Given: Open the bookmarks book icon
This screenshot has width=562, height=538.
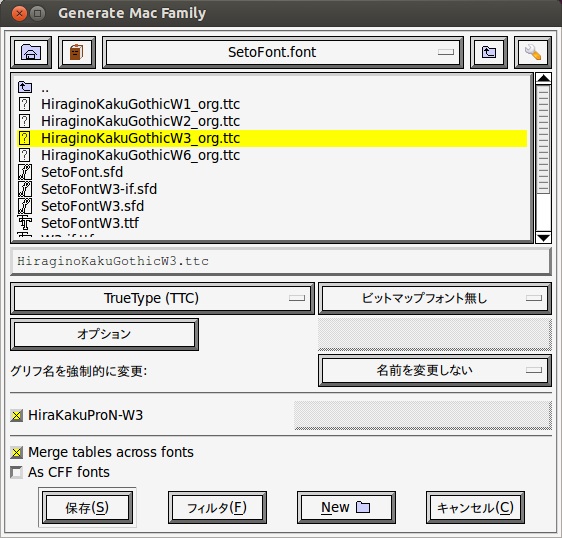Looking at the screenshot, I should point(77,52).
